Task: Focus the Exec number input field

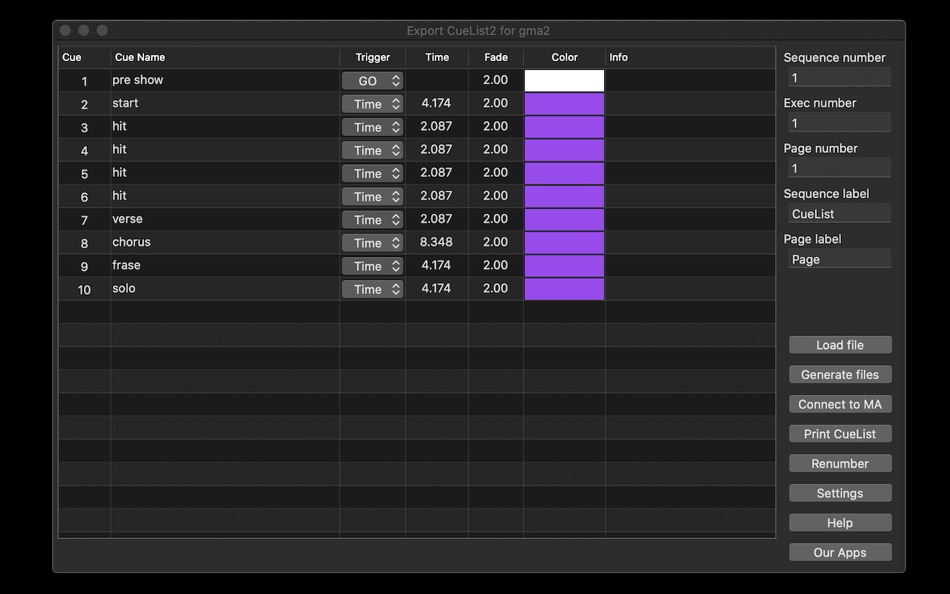Action: pos(839,123)
